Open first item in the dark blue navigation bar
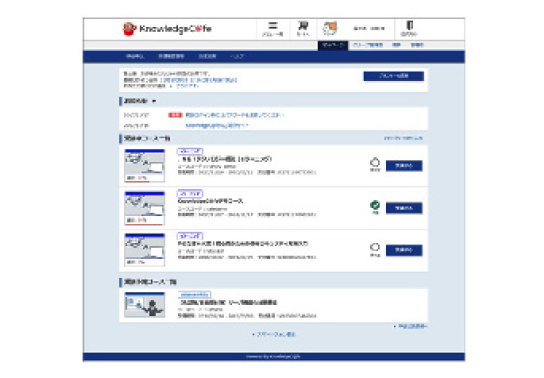 [134, 57]
